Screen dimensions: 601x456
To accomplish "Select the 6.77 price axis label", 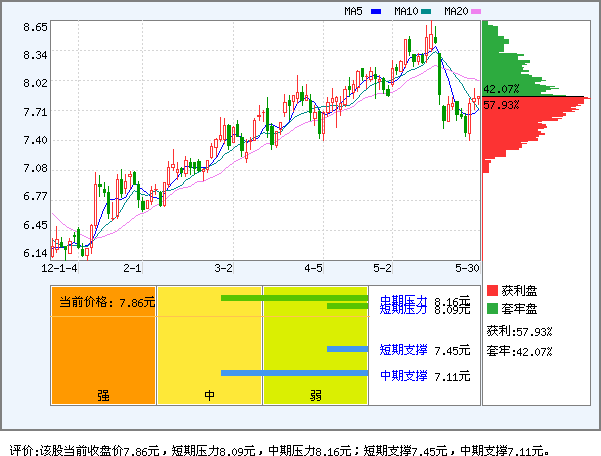I will (35, 196).
